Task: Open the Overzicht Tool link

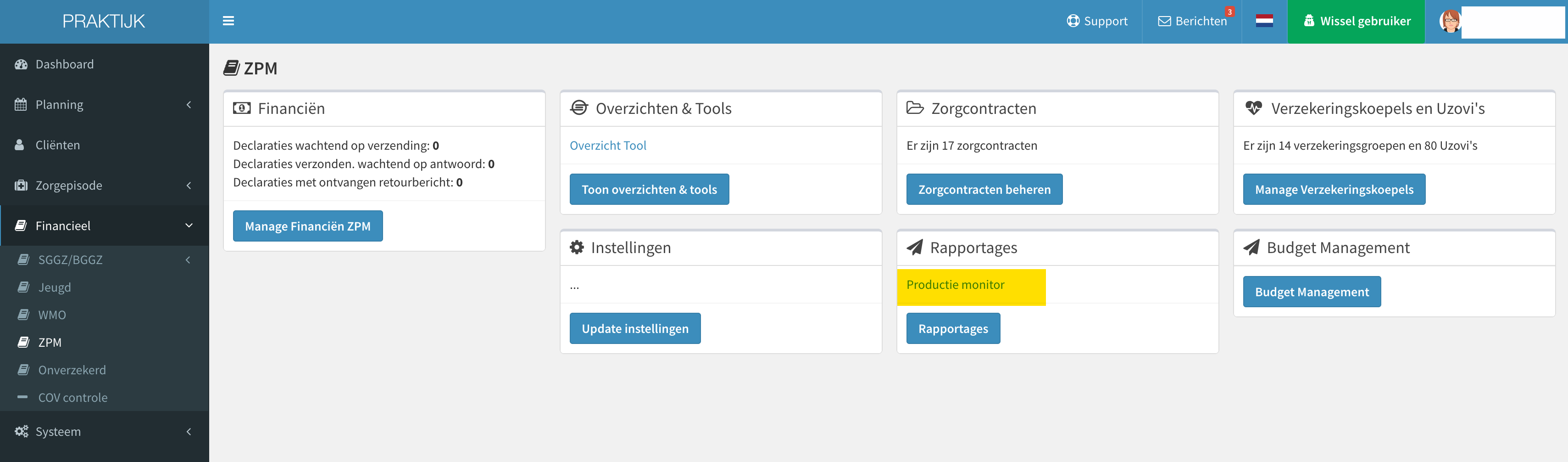Action: tap(607, 145)
